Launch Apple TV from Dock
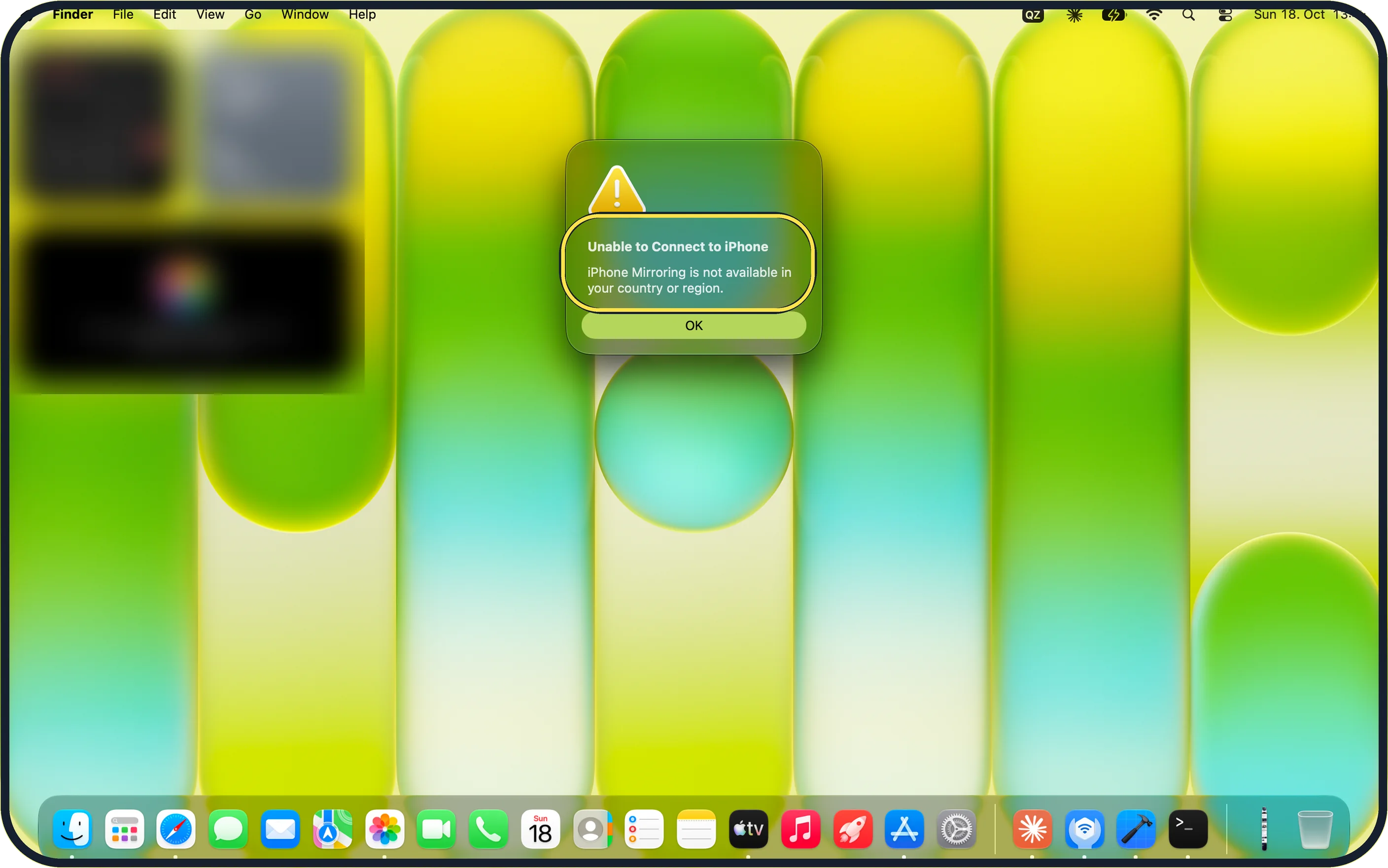Screen dimensions: 1388x868 748,829
